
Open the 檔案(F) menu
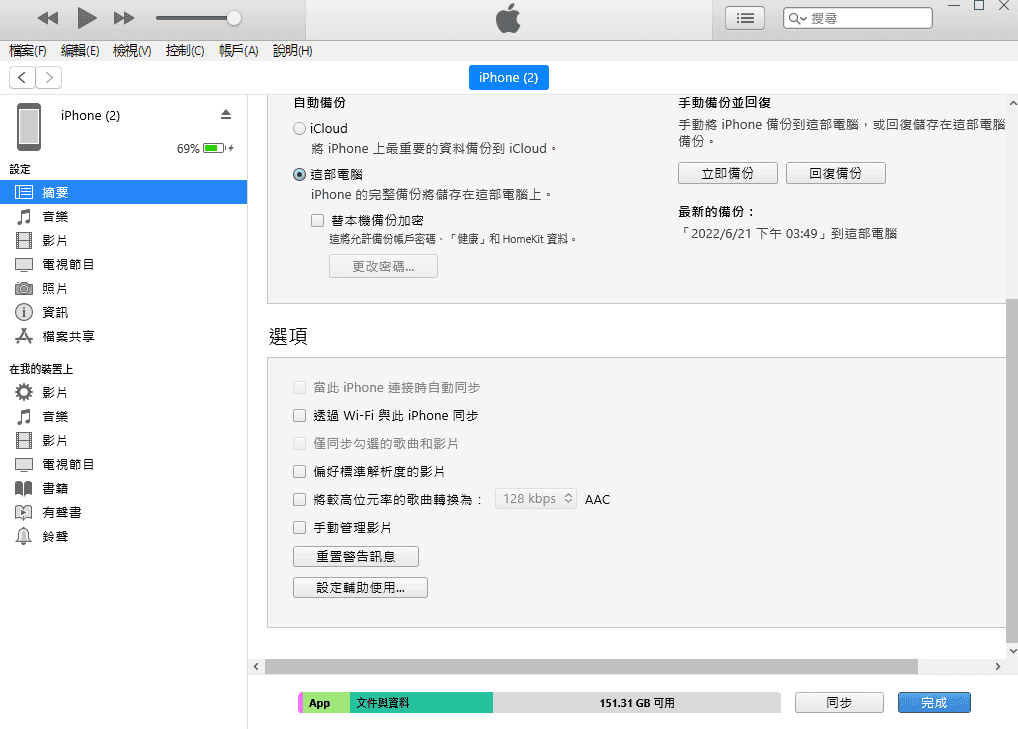click(28, 51)
